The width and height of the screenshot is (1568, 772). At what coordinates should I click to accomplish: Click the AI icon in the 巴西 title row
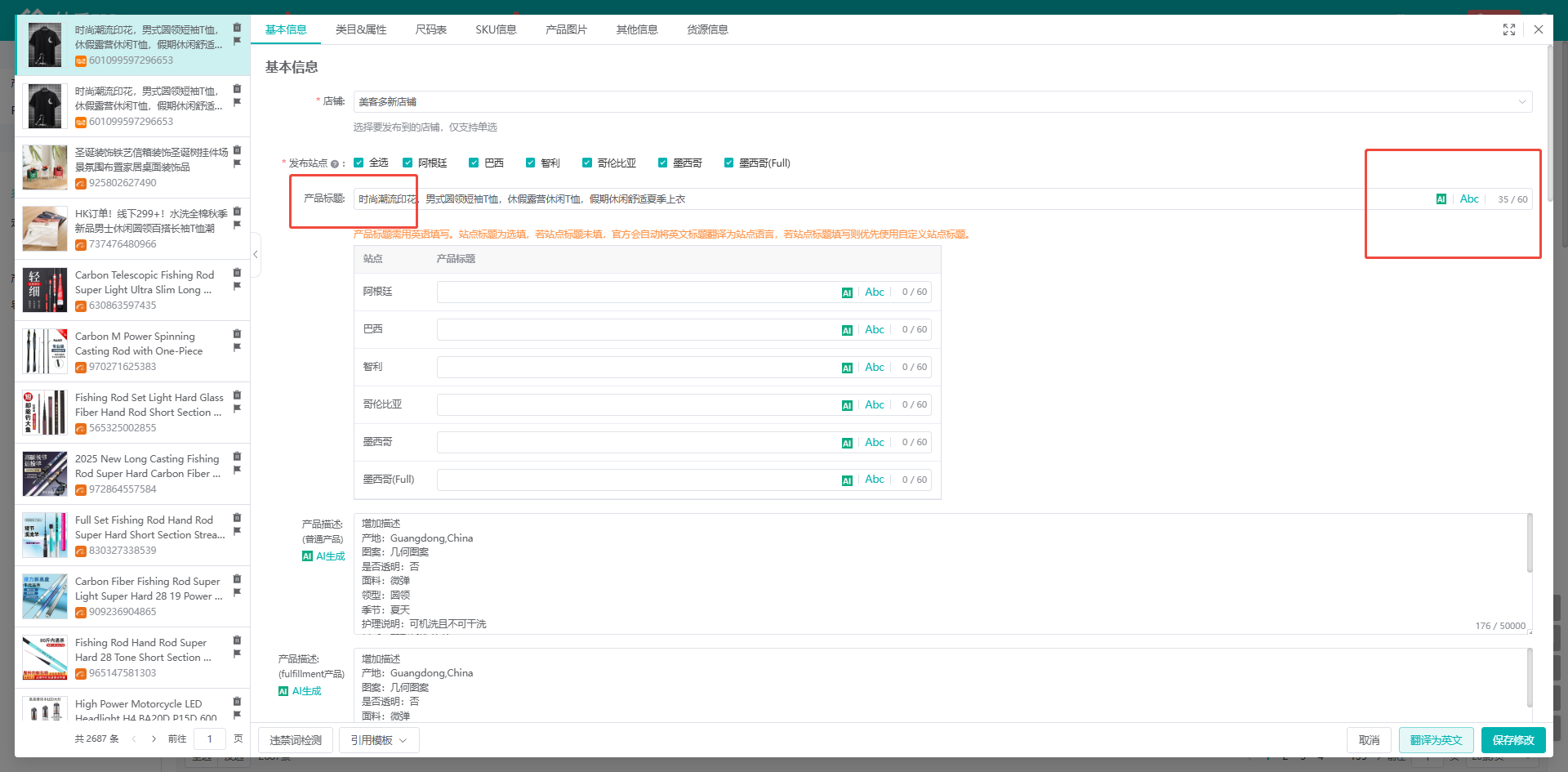click(x=847, y=330)
